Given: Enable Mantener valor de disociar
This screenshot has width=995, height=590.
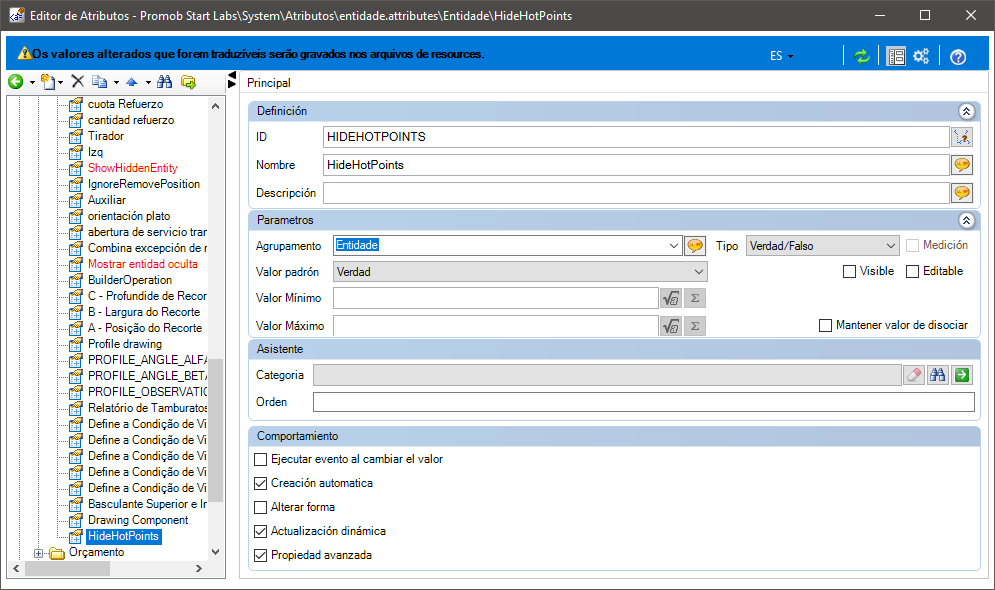Looking at the screenshot, I should point(825,325).
